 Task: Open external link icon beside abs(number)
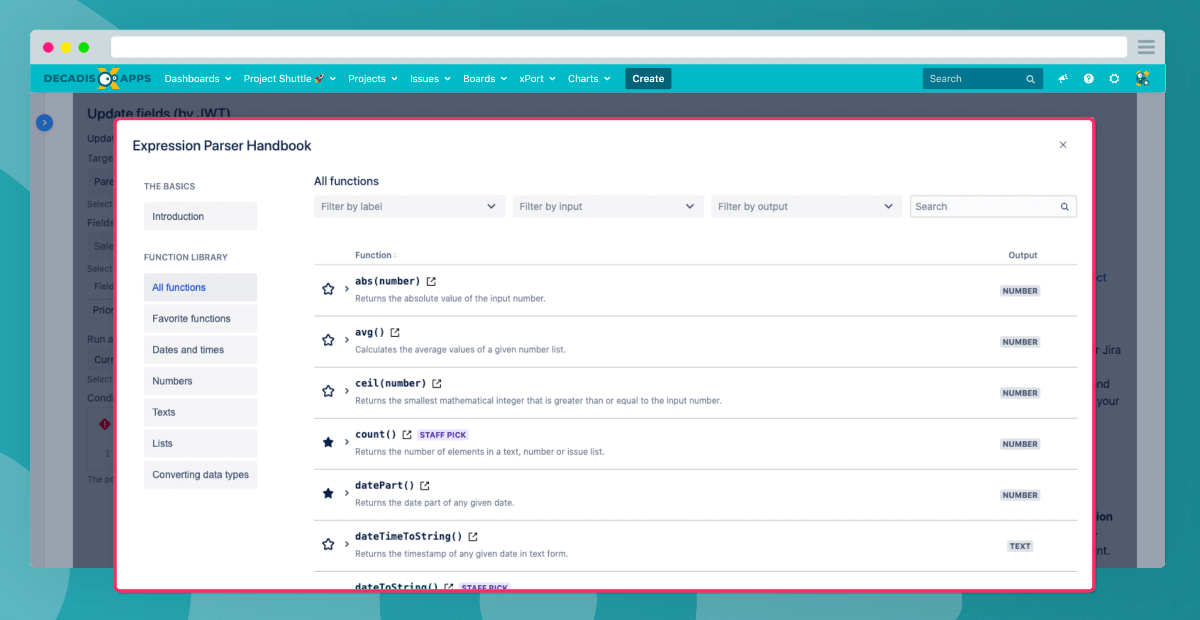click(x=431, y=281)
